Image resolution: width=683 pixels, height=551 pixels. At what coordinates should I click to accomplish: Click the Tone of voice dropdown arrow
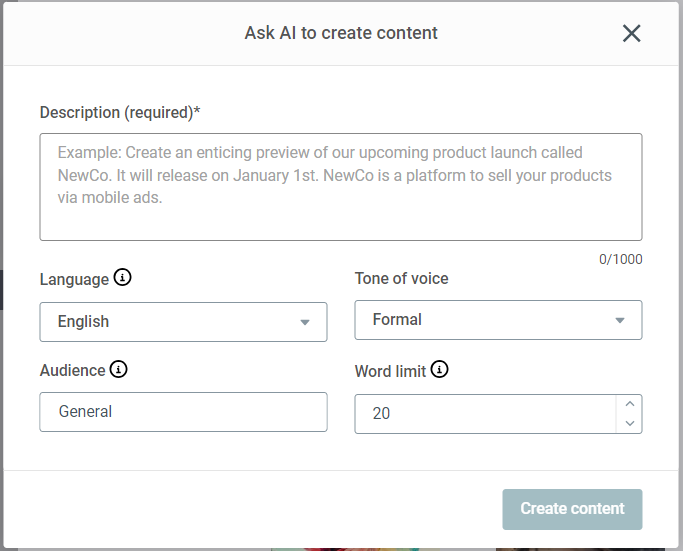click(620, 320)
